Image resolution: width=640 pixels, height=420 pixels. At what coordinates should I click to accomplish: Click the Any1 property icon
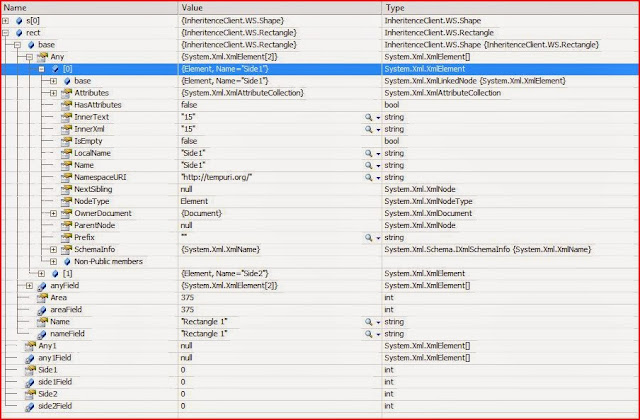(x=30, y=346)
